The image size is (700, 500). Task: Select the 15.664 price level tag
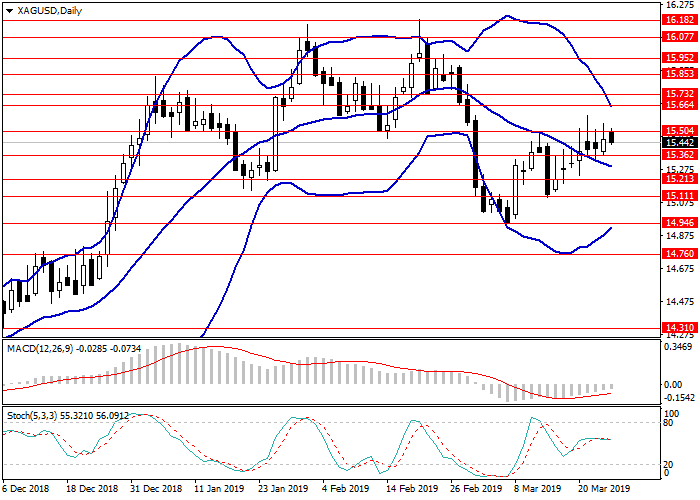[x=679, y=106]
